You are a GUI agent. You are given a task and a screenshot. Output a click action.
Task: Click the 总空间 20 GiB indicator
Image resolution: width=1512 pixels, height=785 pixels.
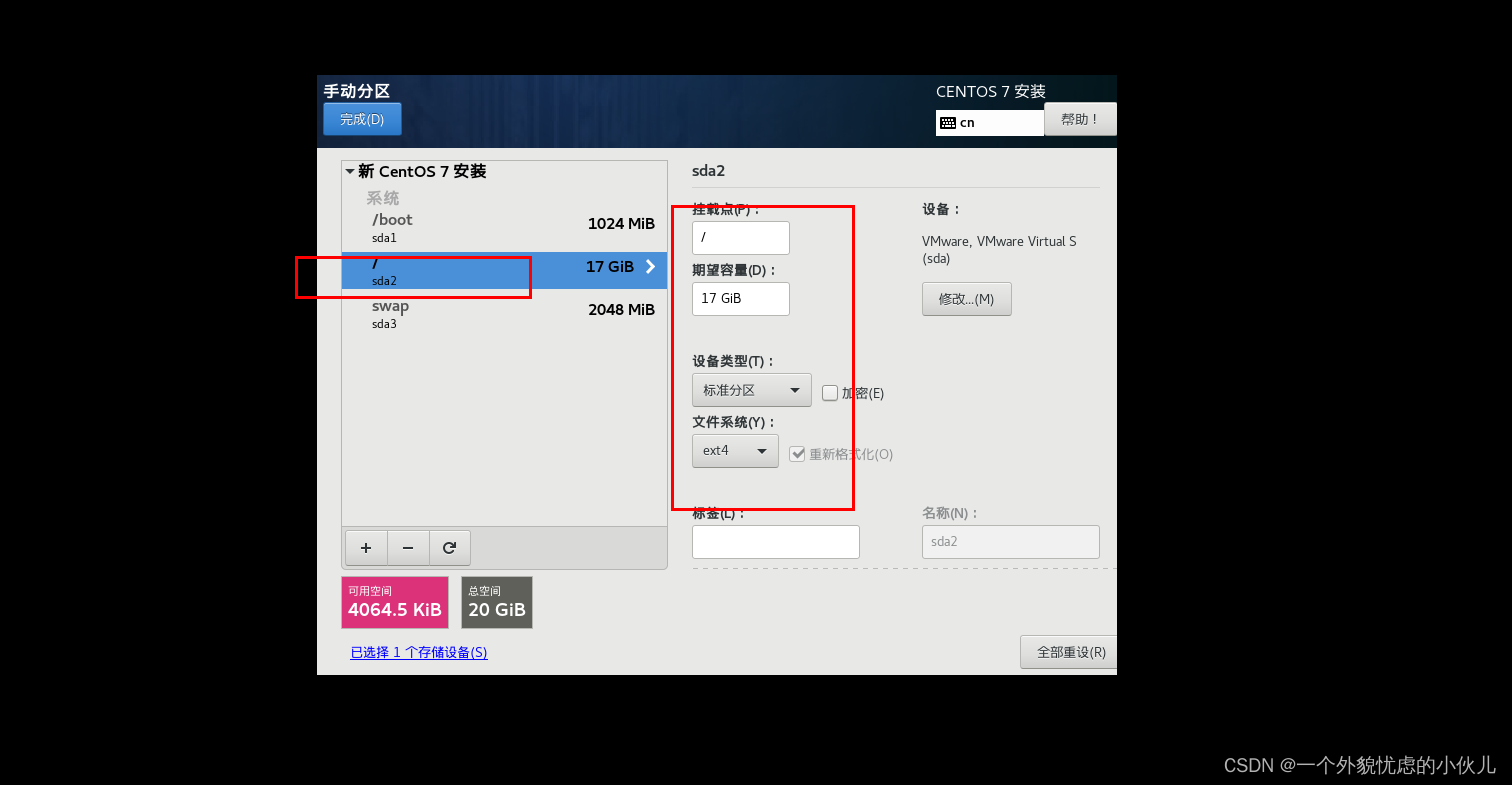(x=497, y=602)
